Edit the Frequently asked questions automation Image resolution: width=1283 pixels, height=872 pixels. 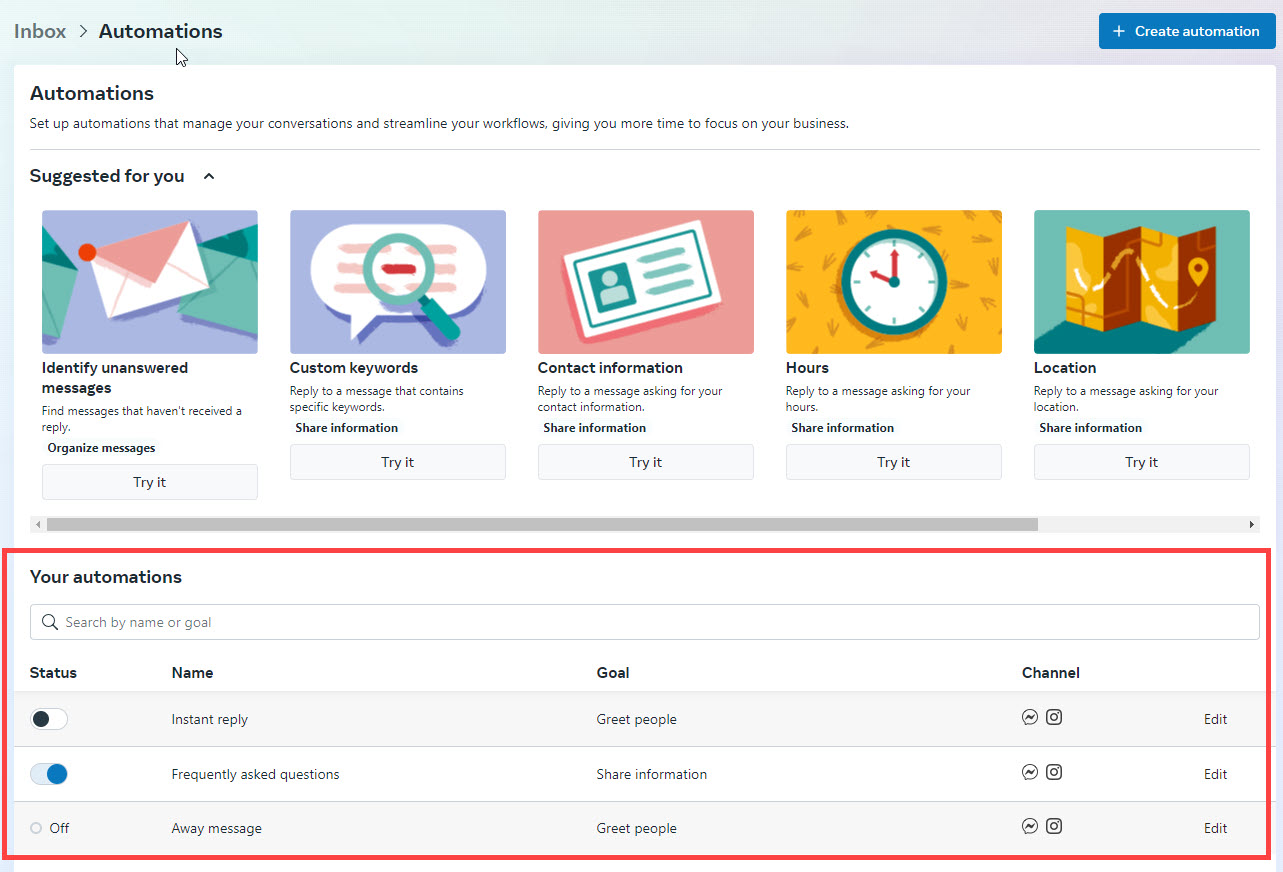pos(1215,774)
